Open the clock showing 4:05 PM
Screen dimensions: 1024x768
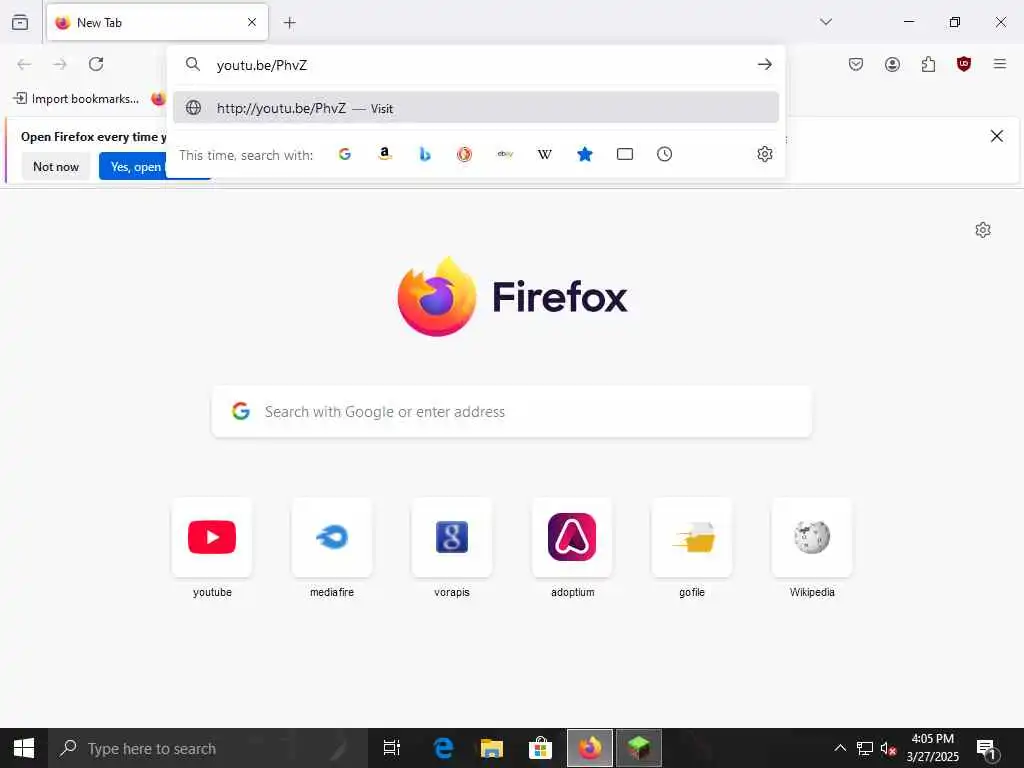[933, 748]
